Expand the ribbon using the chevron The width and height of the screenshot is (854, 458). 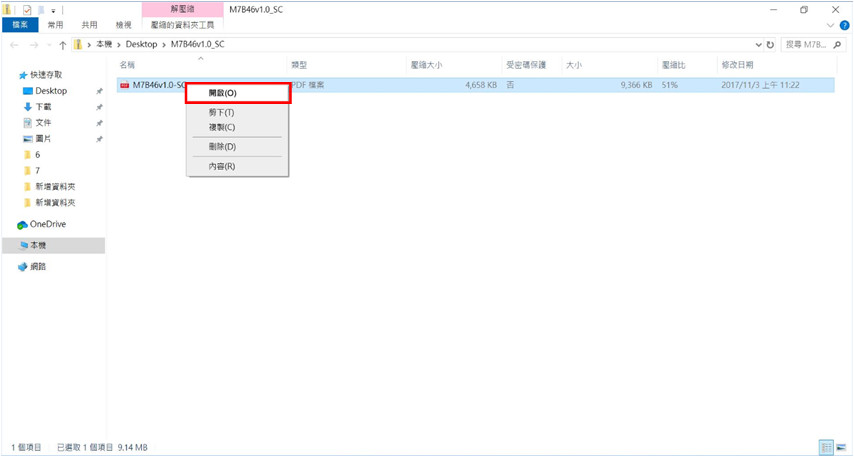(831, 25)
